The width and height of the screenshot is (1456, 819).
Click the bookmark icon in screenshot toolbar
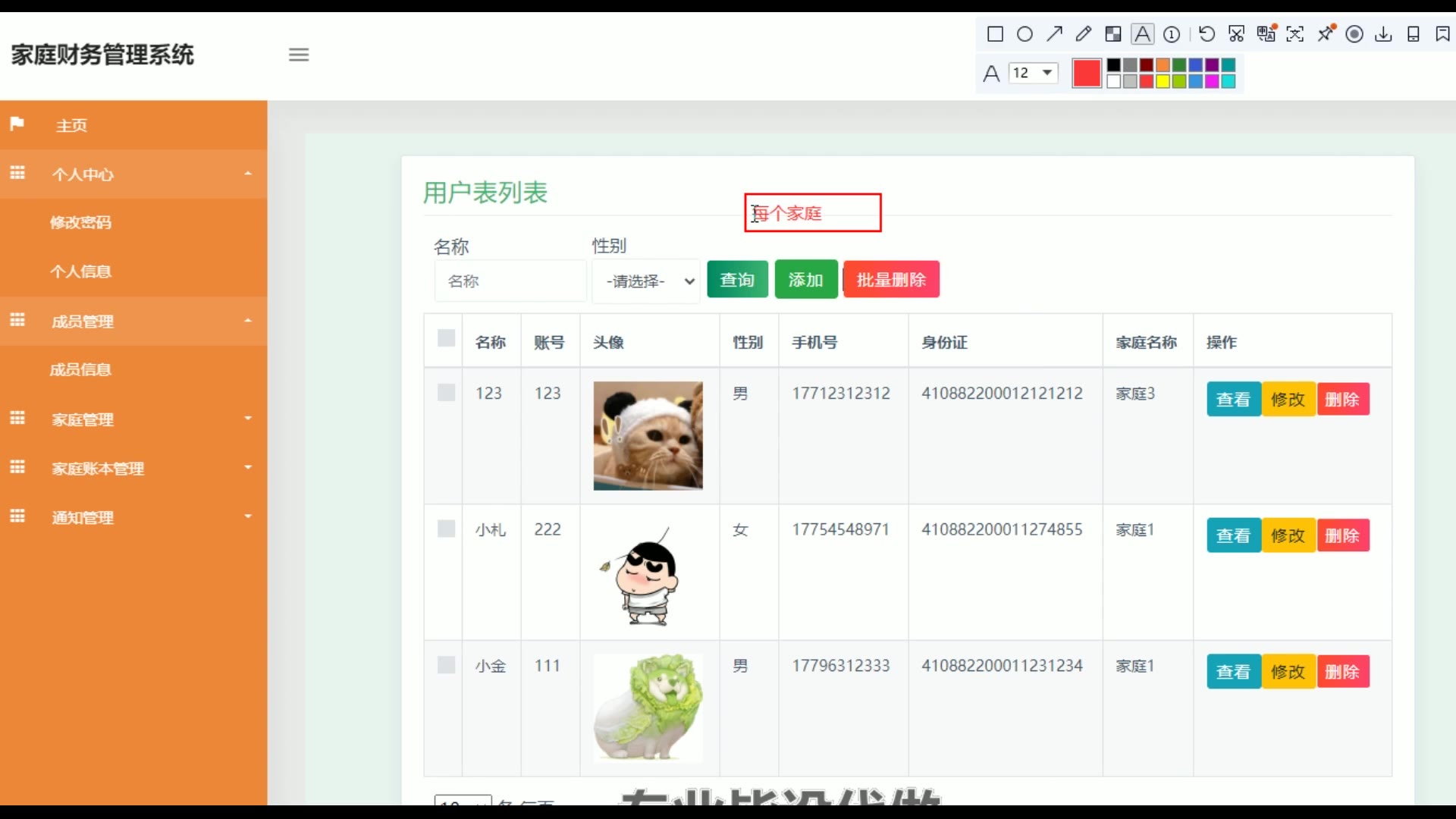[1442, 34]
